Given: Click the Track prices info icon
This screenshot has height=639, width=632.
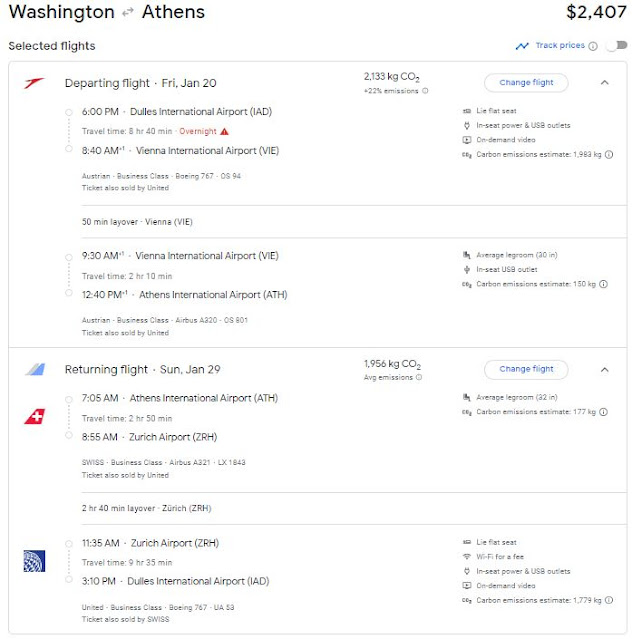Looking at the screenshot, I should 594,46.
